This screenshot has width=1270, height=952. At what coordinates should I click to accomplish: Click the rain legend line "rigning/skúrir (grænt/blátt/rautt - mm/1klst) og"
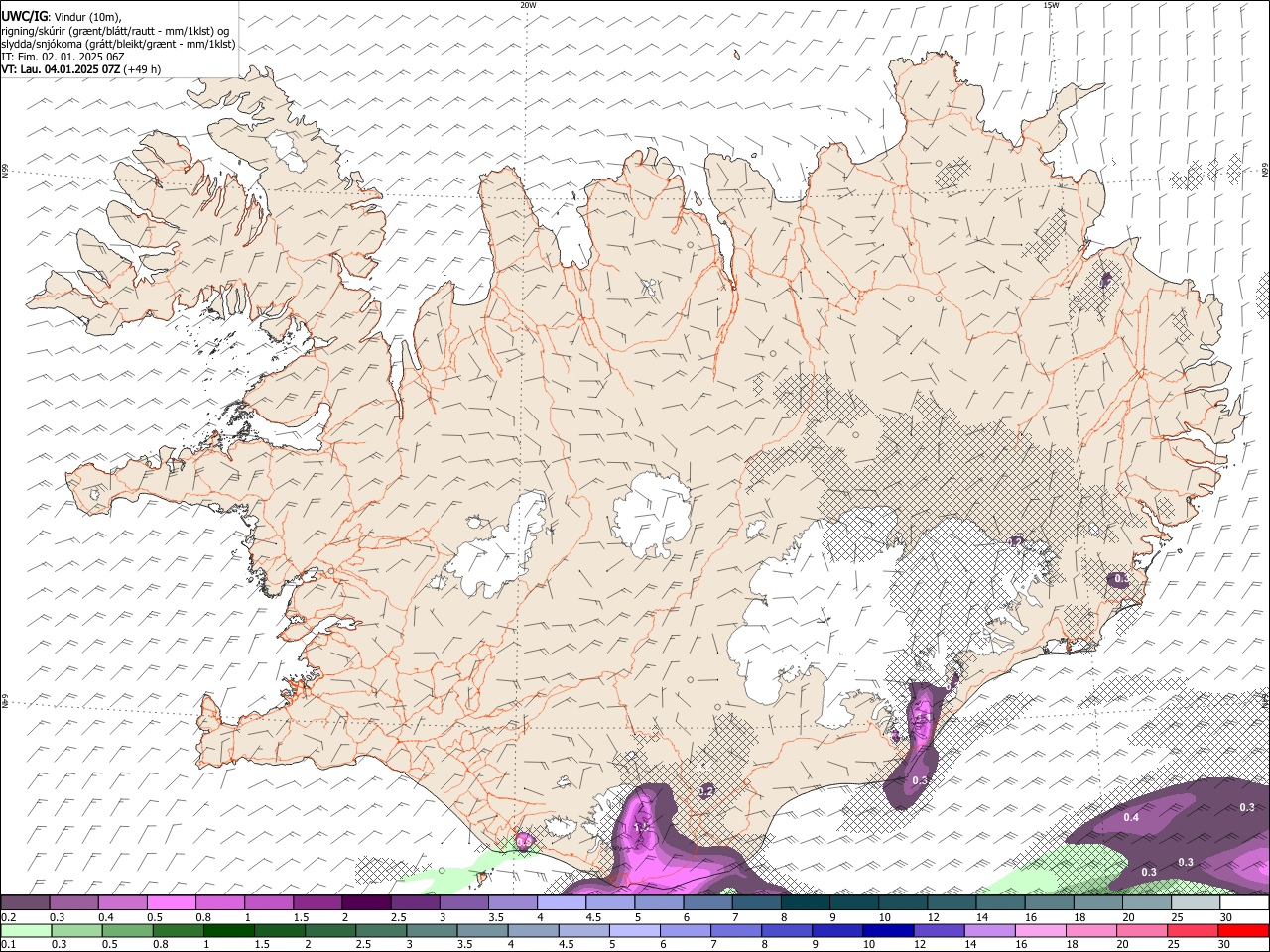115,30
